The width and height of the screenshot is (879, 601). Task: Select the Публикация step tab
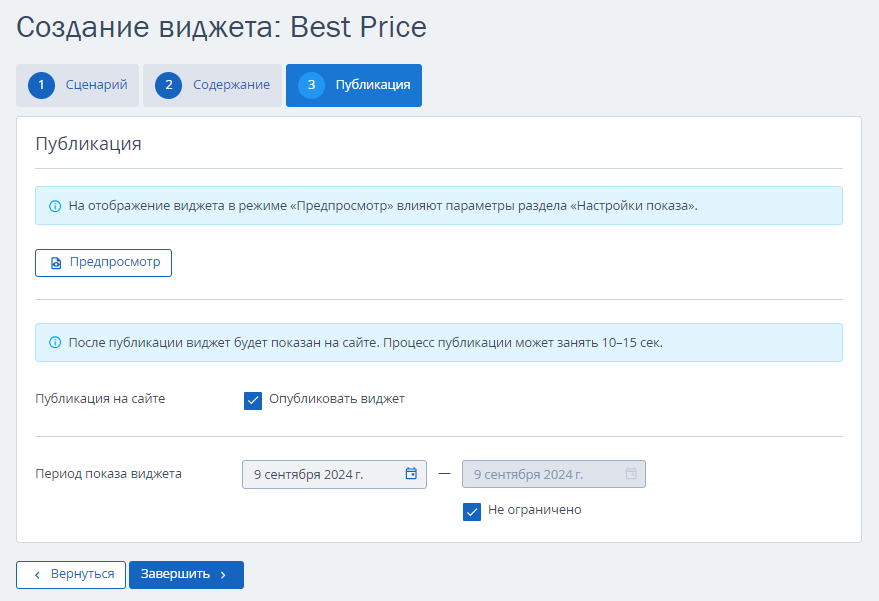[354, 85]
